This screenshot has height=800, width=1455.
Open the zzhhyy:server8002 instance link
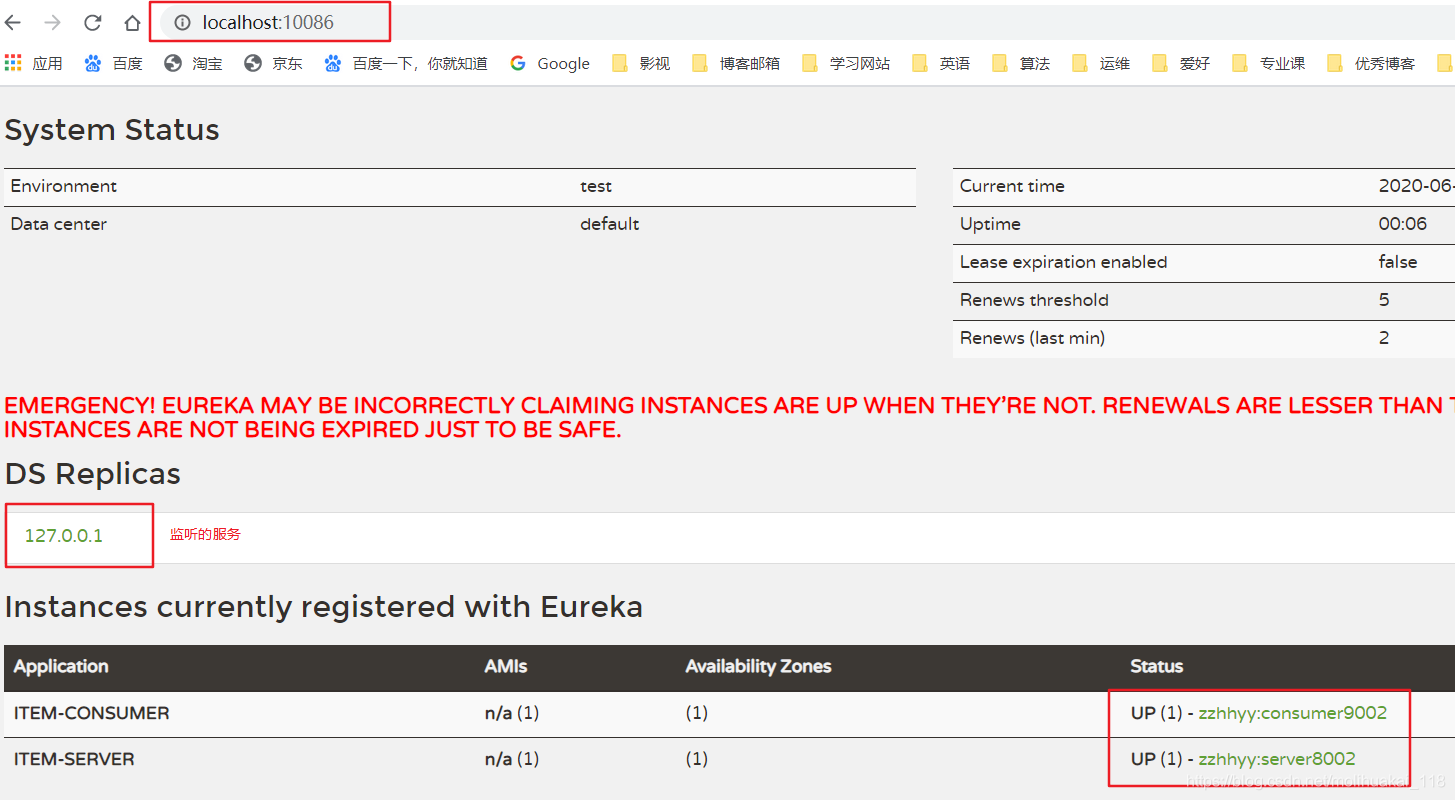[x=1277, y=759]
